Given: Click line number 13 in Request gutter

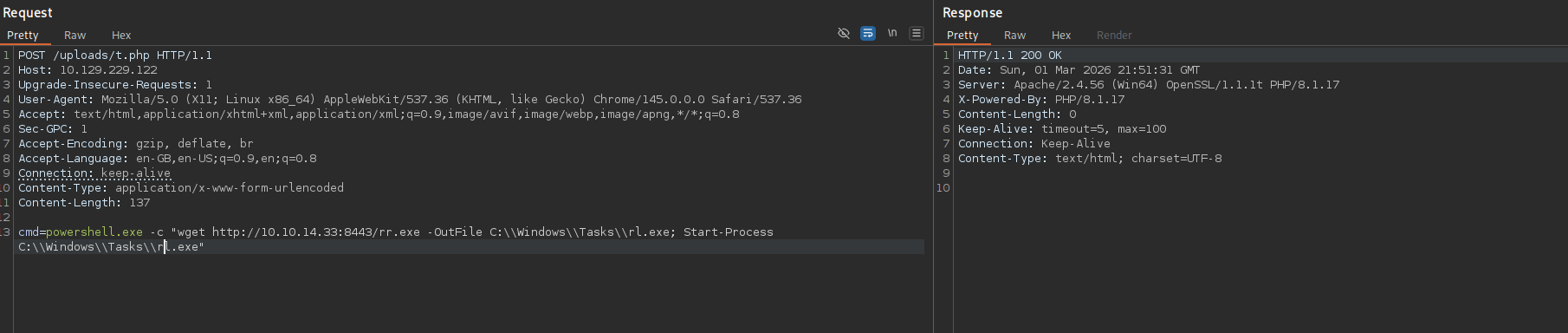Looking at the screenshot, I should [5, 232].
